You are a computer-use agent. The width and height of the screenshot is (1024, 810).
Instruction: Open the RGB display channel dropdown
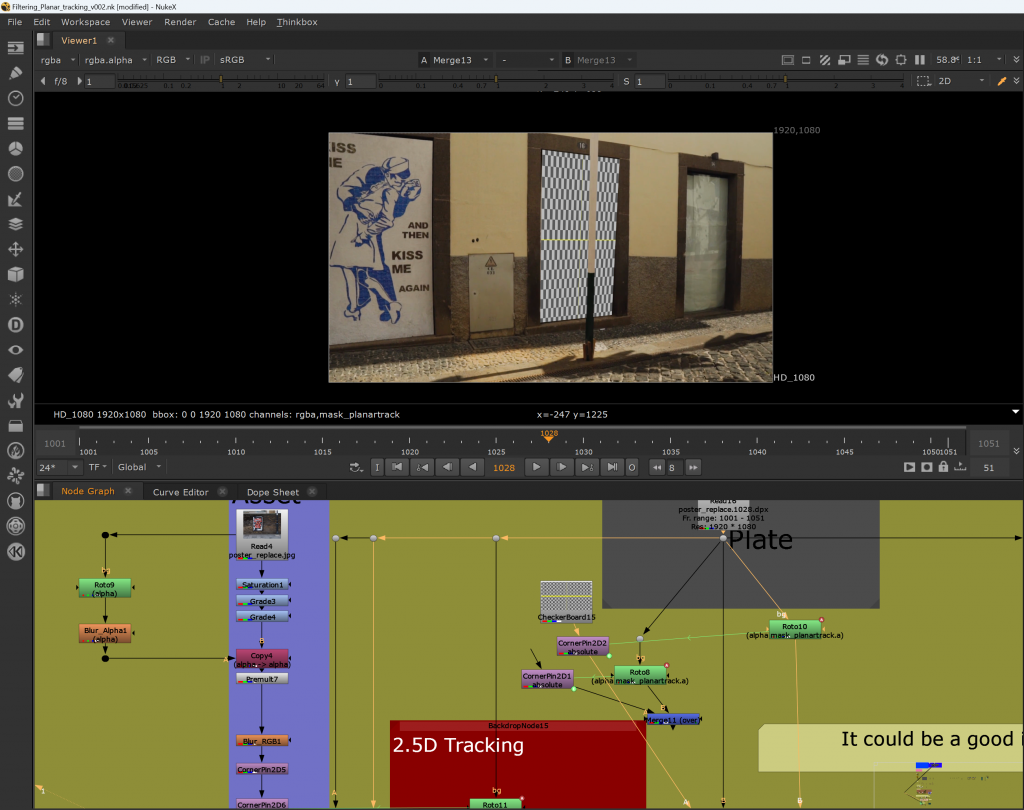[172, 59]
